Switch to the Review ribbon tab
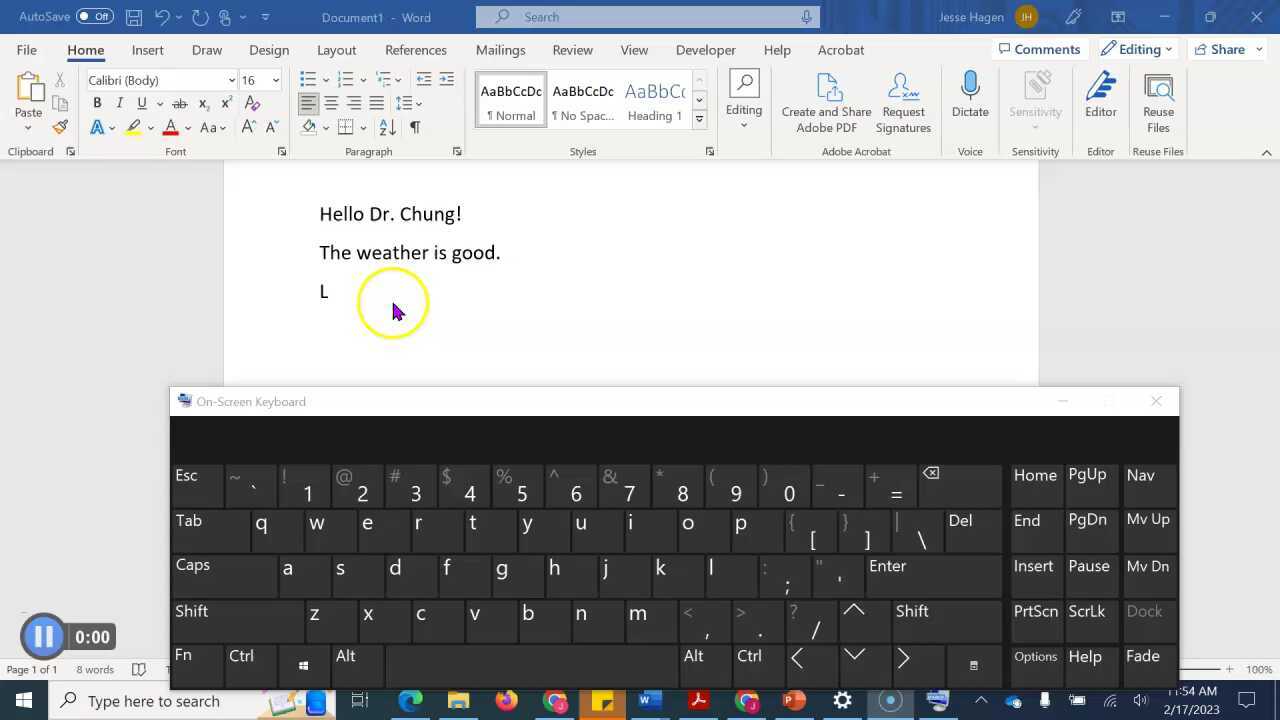 coord(572,49)
